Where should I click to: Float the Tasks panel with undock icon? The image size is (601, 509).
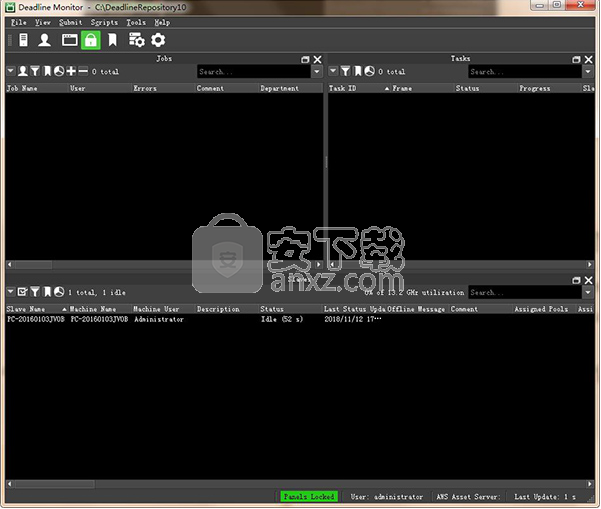click(576, 59)
